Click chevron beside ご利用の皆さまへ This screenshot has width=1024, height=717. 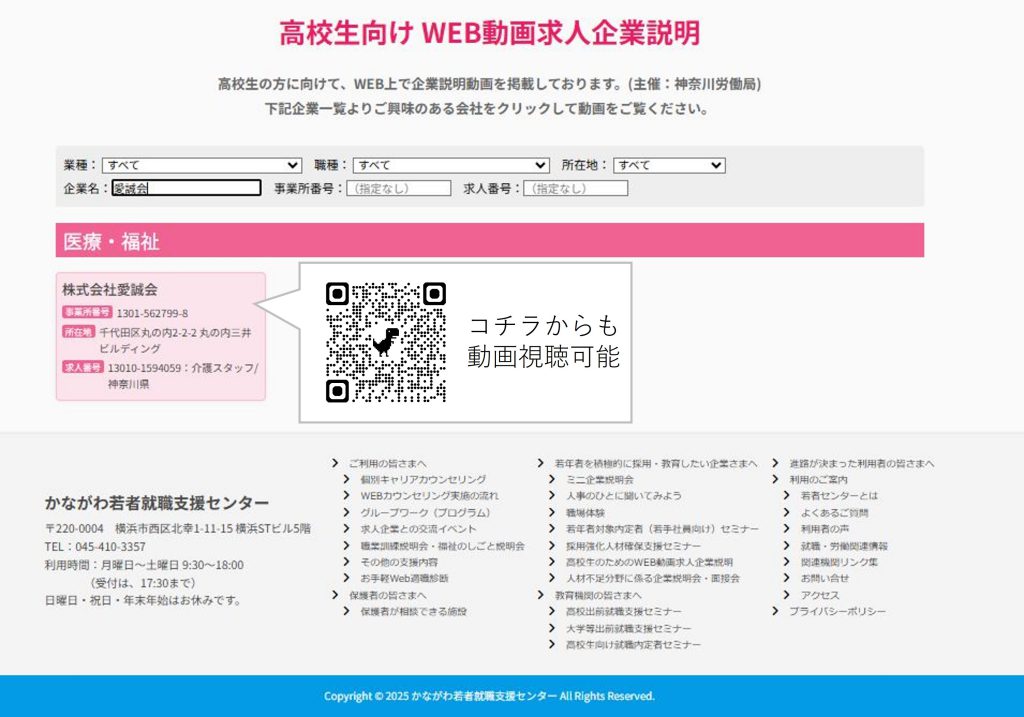[335, 463]
